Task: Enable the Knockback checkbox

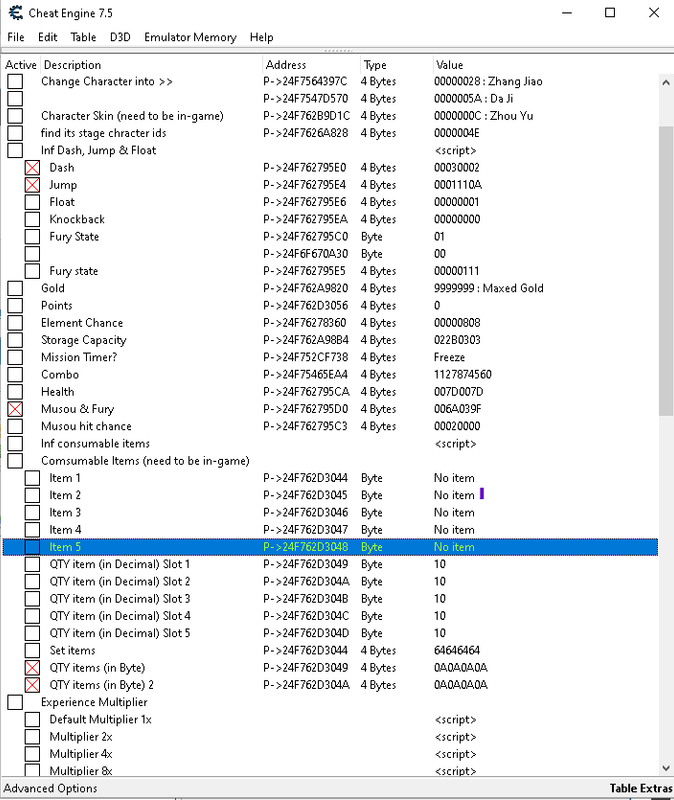Action: 33,219
